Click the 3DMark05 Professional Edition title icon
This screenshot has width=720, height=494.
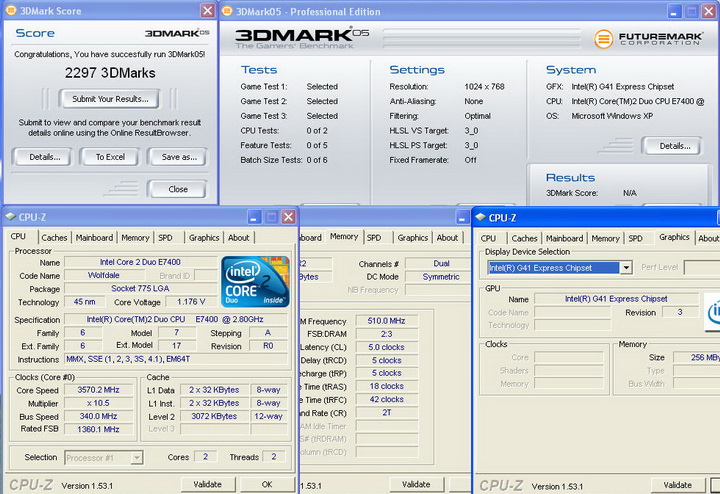point(227,11)
